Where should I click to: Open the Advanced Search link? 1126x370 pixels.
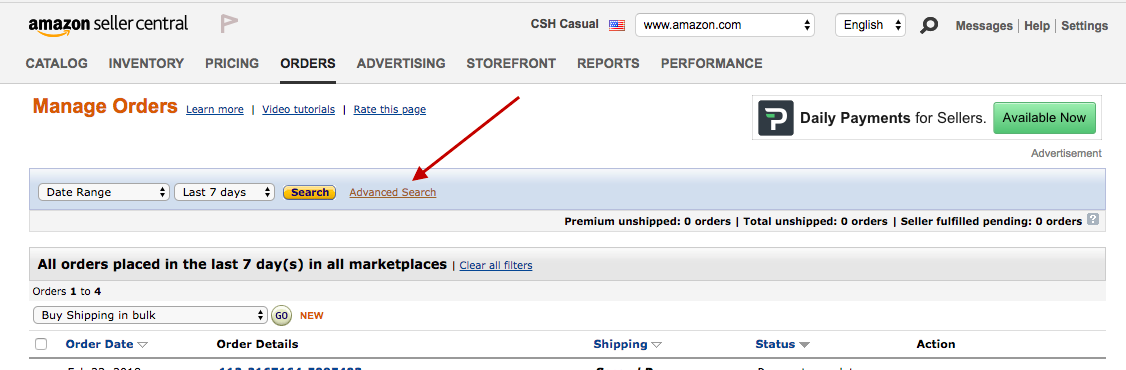(393, 193)
